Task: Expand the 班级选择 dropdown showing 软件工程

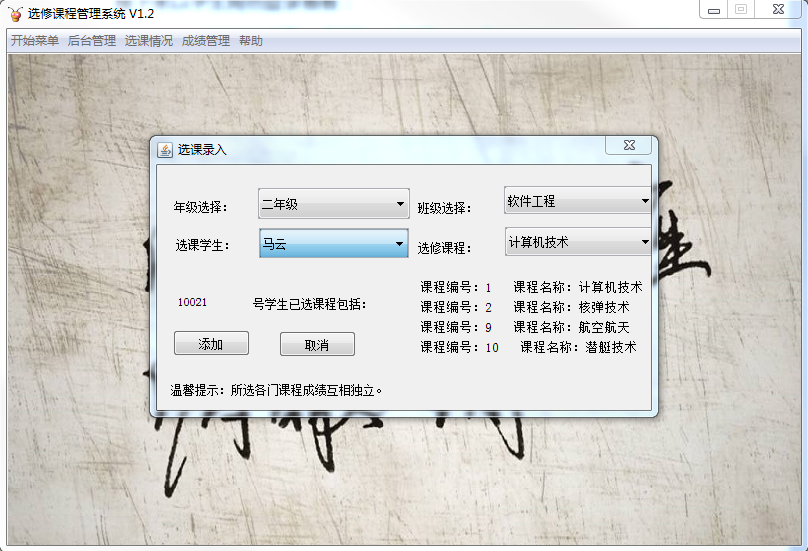Action: 578,201
